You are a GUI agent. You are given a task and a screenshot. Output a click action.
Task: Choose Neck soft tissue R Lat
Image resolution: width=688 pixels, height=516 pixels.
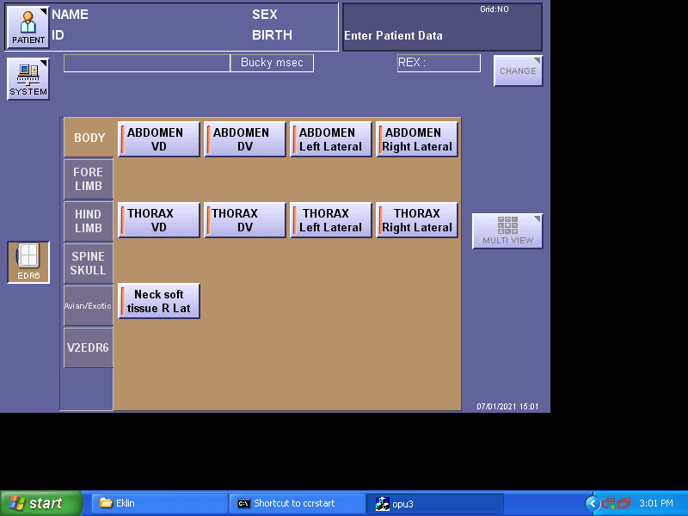tap(159, 301)
